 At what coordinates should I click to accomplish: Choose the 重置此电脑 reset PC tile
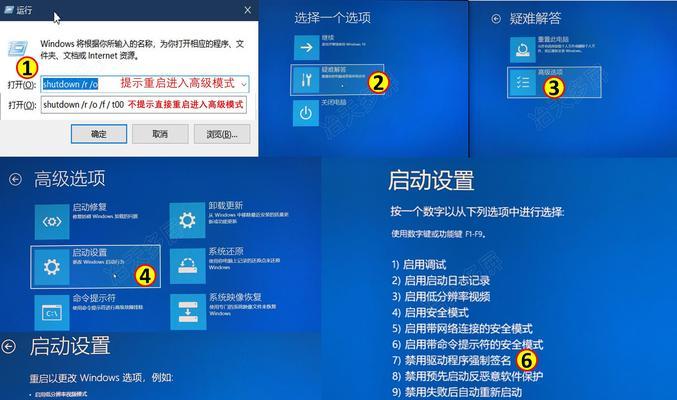[523, 50]
